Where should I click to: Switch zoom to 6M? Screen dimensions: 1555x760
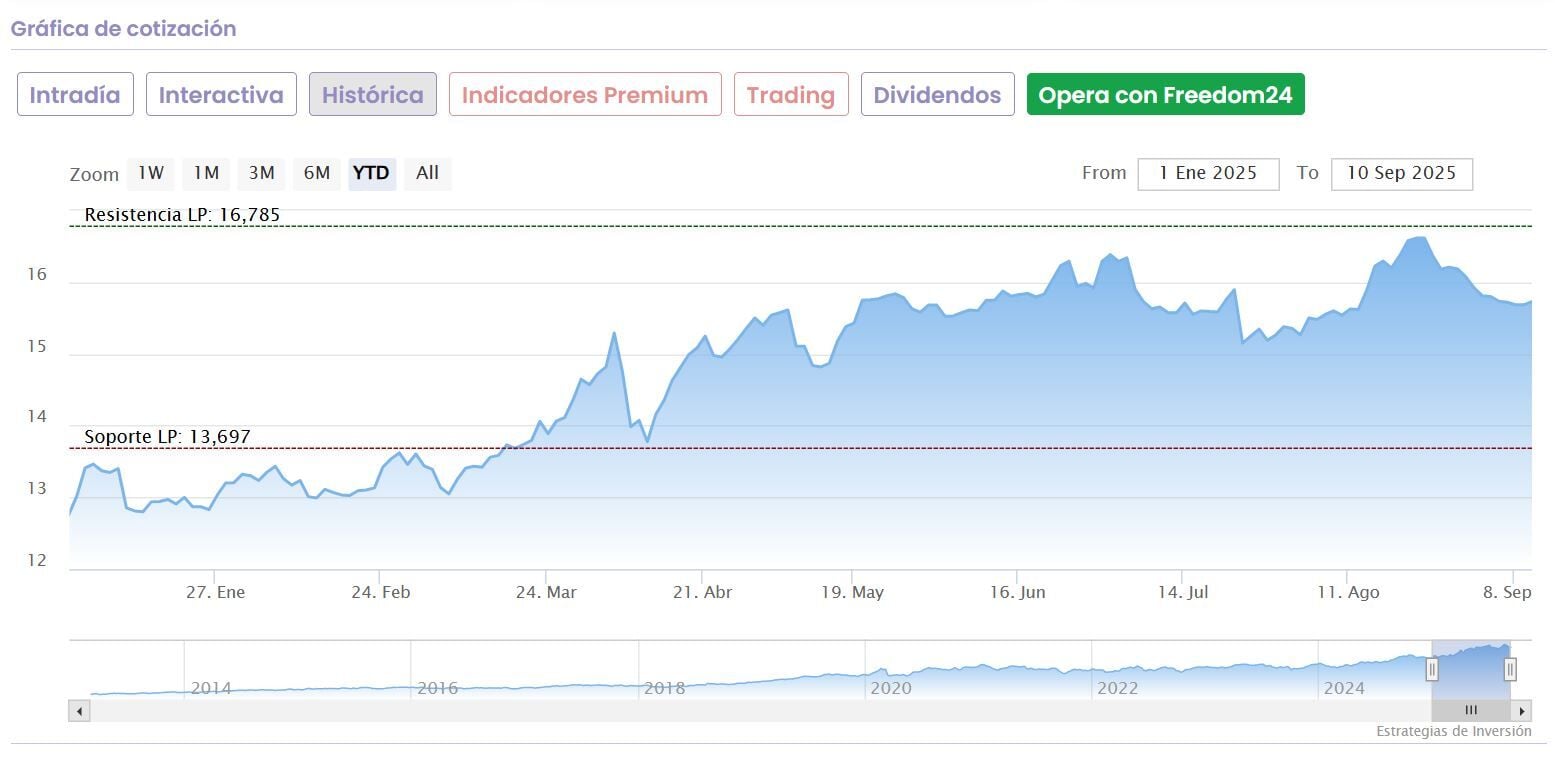coord(317,173)
